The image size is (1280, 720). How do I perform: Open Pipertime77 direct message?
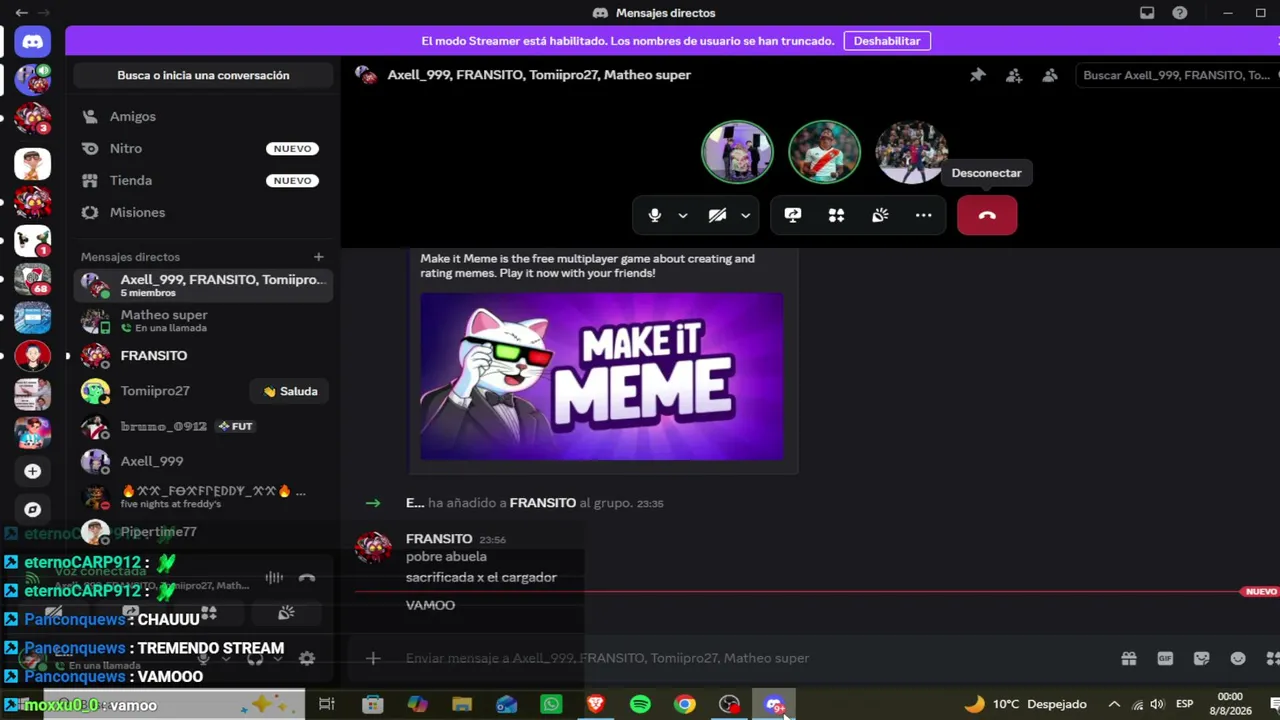pos(203,531)
